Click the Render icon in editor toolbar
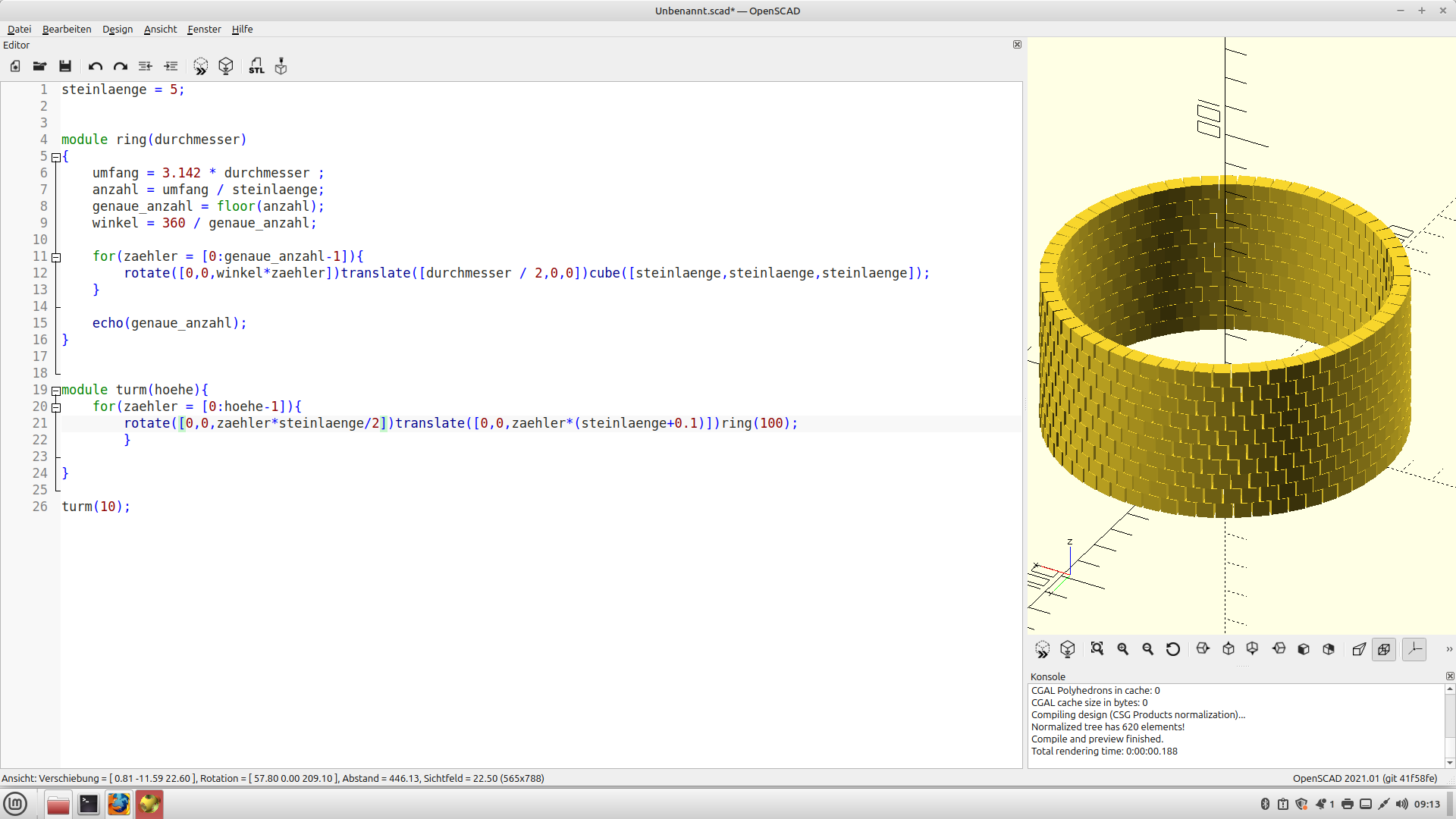Screen dimensions: 1456x819 point(226,66)
